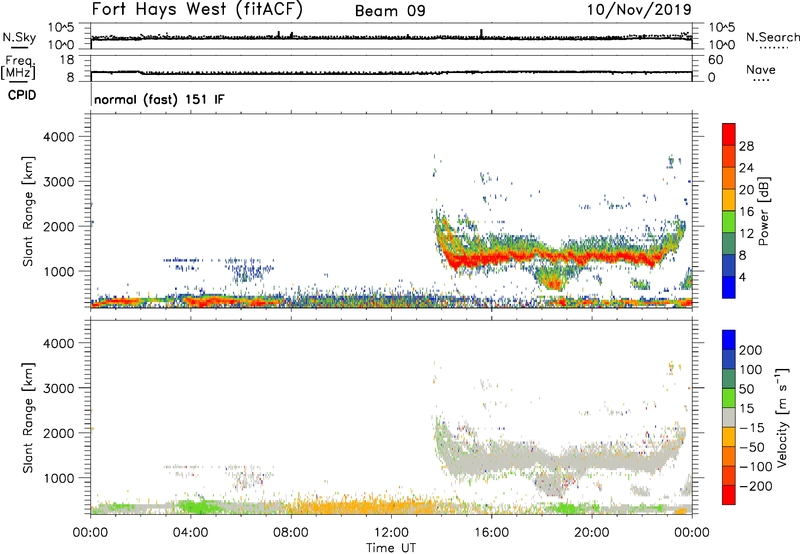This screenshot has width=800, height=554.
Task: Click the '4000' tick on power panel
Action: click(59, 137)
